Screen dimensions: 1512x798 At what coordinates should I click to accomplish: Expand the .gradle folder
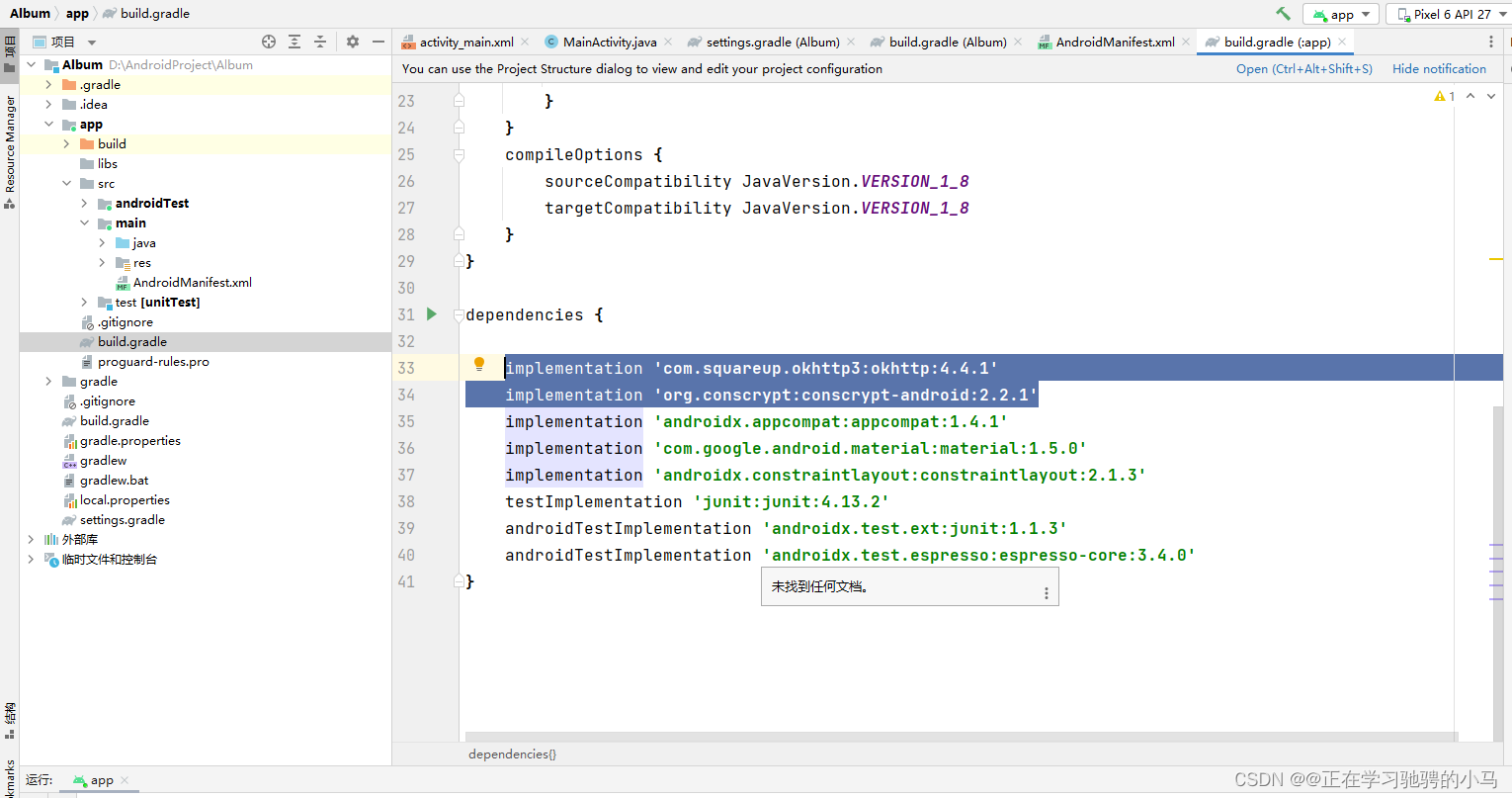[x=48, y=85]
